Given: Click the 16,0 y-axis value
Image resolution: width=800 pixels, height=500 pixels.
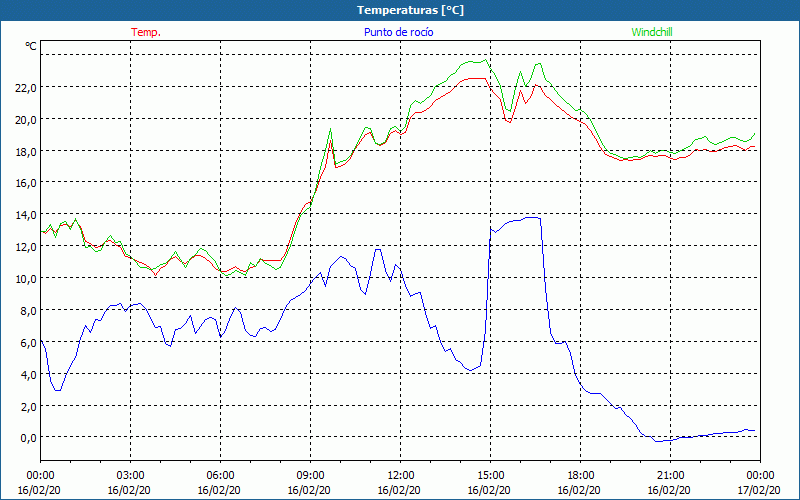Looking at the screenshot, I should point(26,184).
